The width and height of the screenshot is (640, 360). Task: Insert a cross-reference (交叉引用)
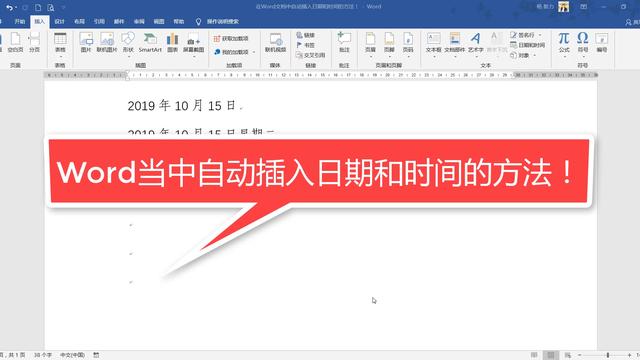click(311, 55)
